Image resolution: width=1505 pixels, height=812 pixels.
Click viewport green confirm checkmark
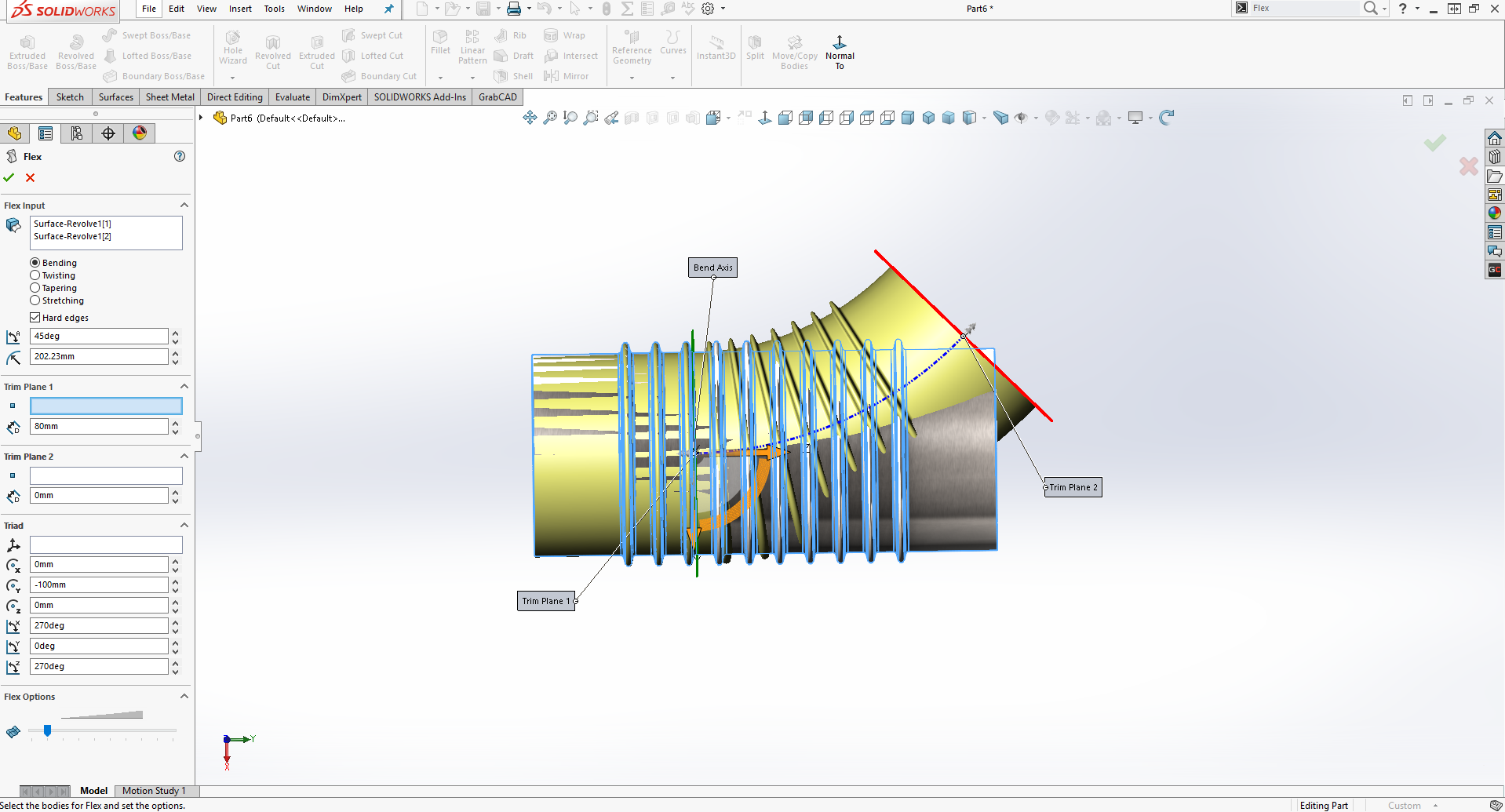[1435, 142]
